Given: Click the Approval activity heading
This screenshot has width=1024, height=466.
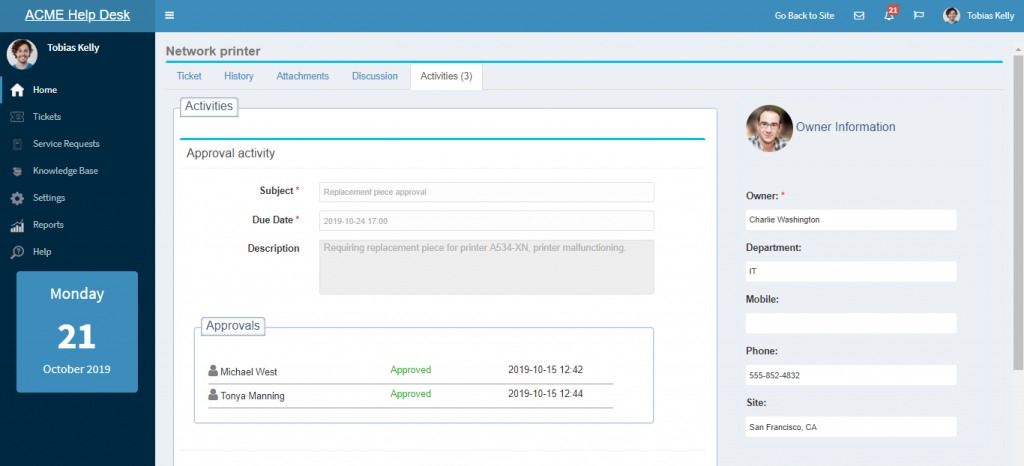Looking at the screenshot, I should (231, 153).
